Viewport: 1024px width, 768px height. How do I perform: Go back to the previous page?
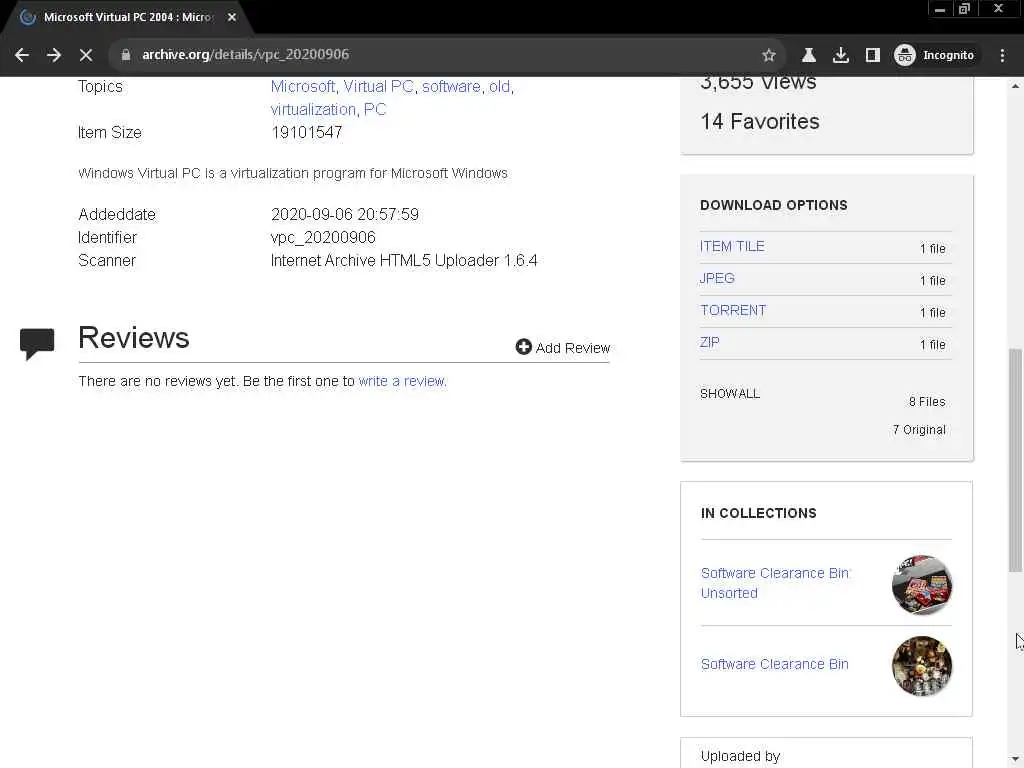point(22,55)
